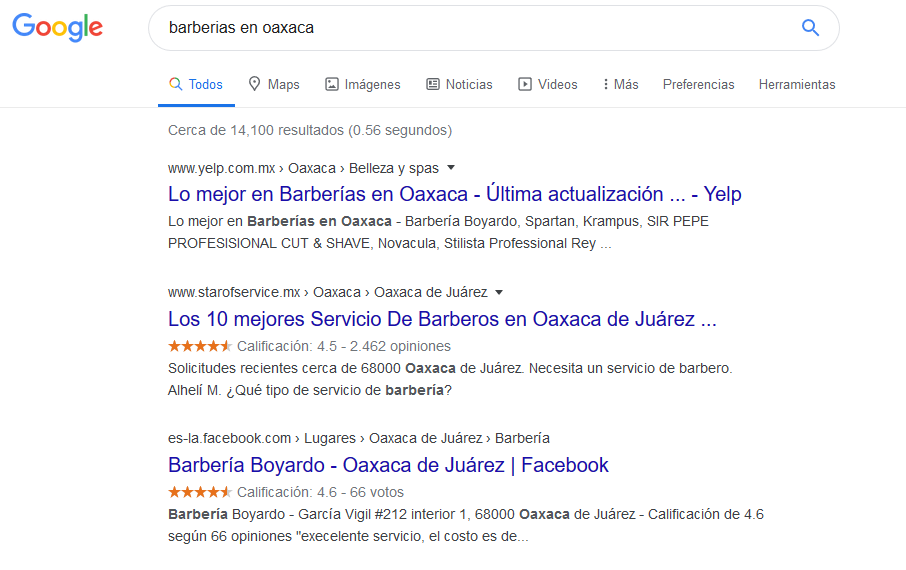Click the García Vigil #212 snippet text

pos(466,525)
